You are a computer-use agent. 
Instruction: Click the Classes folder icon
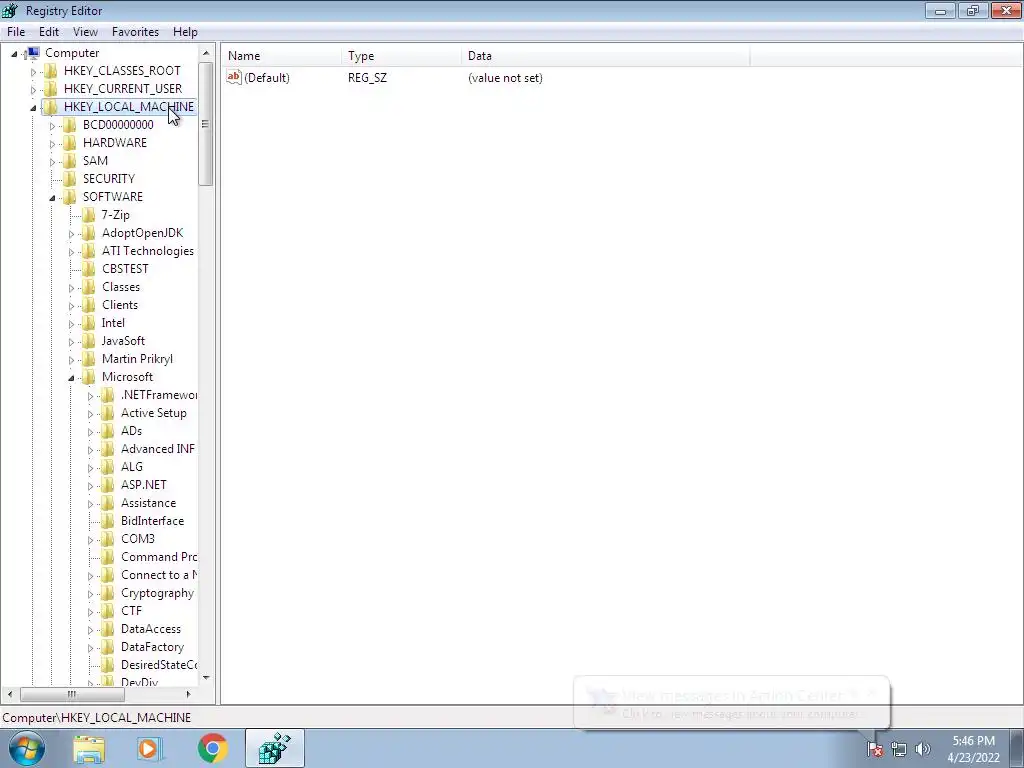point(89,287)
